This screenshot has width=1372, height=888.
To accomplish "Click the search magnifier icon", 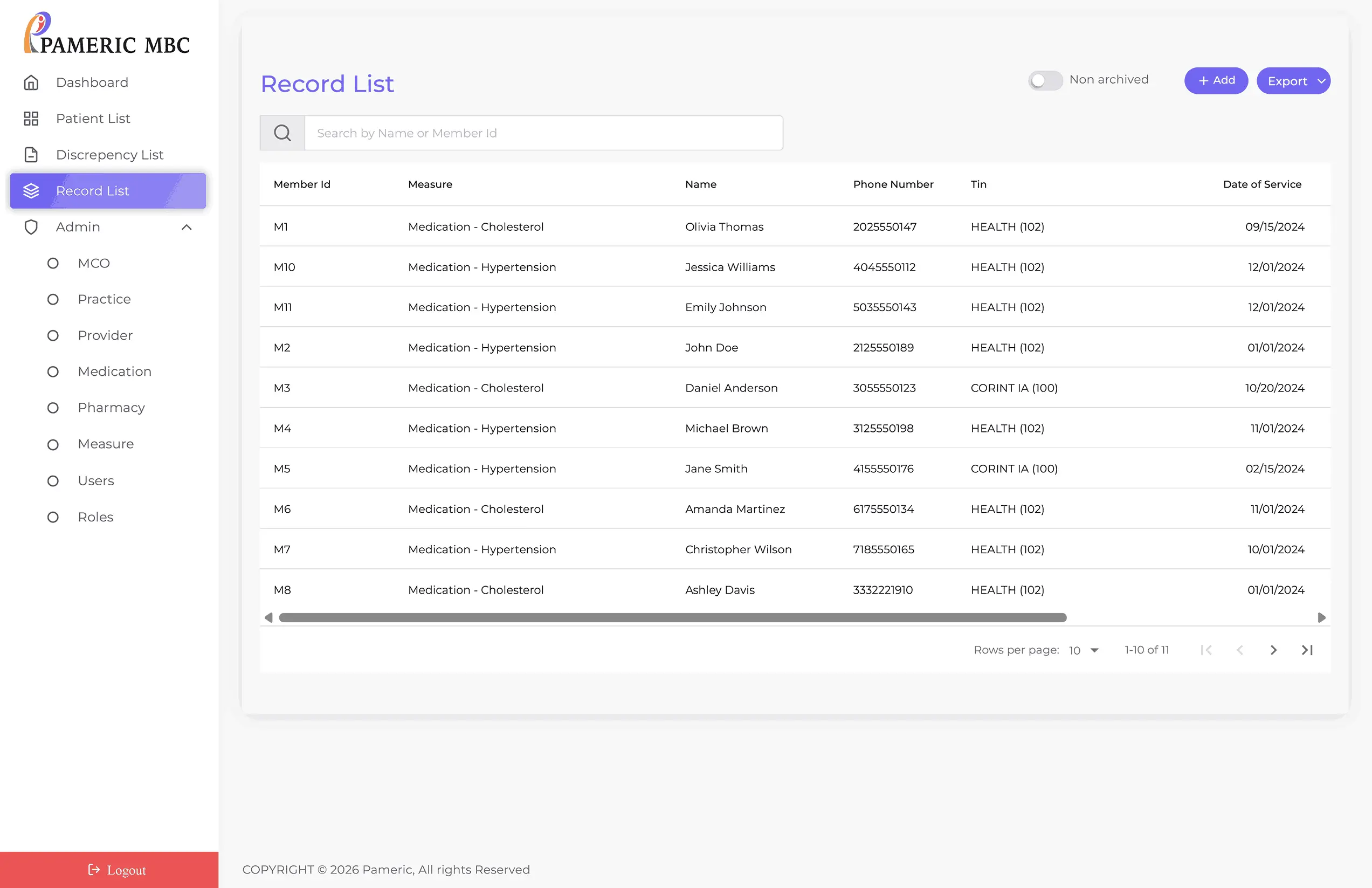I will point(282,133).
